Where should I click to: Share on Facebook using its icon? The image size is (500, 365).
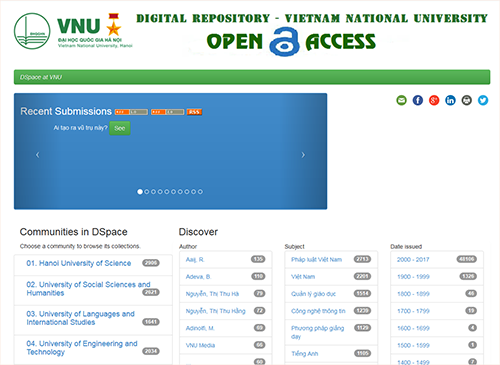tap(418, 100)
